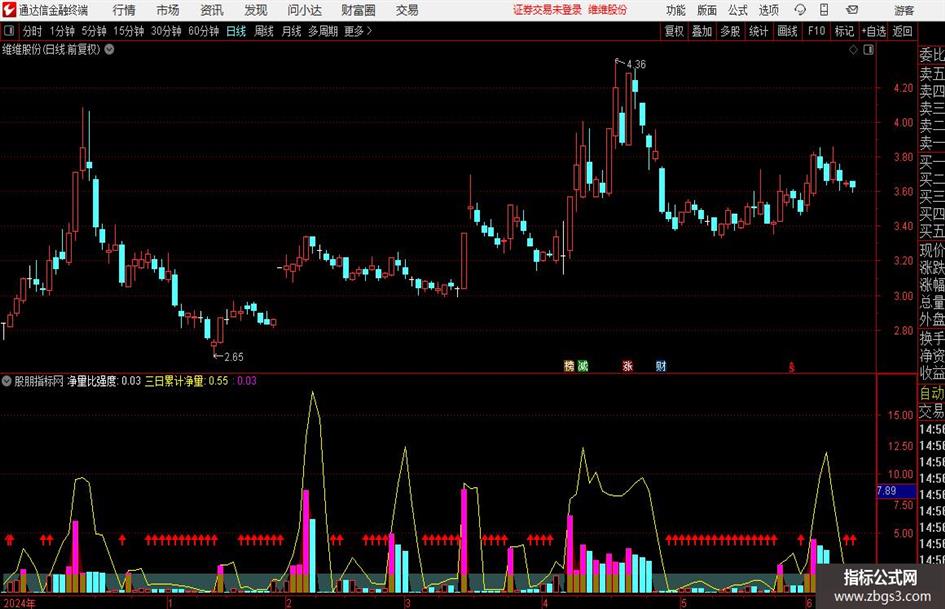Switch to the 30分钟 period tab
The height and width of the screenshot is (609, 945).
[x=166, y=31]
